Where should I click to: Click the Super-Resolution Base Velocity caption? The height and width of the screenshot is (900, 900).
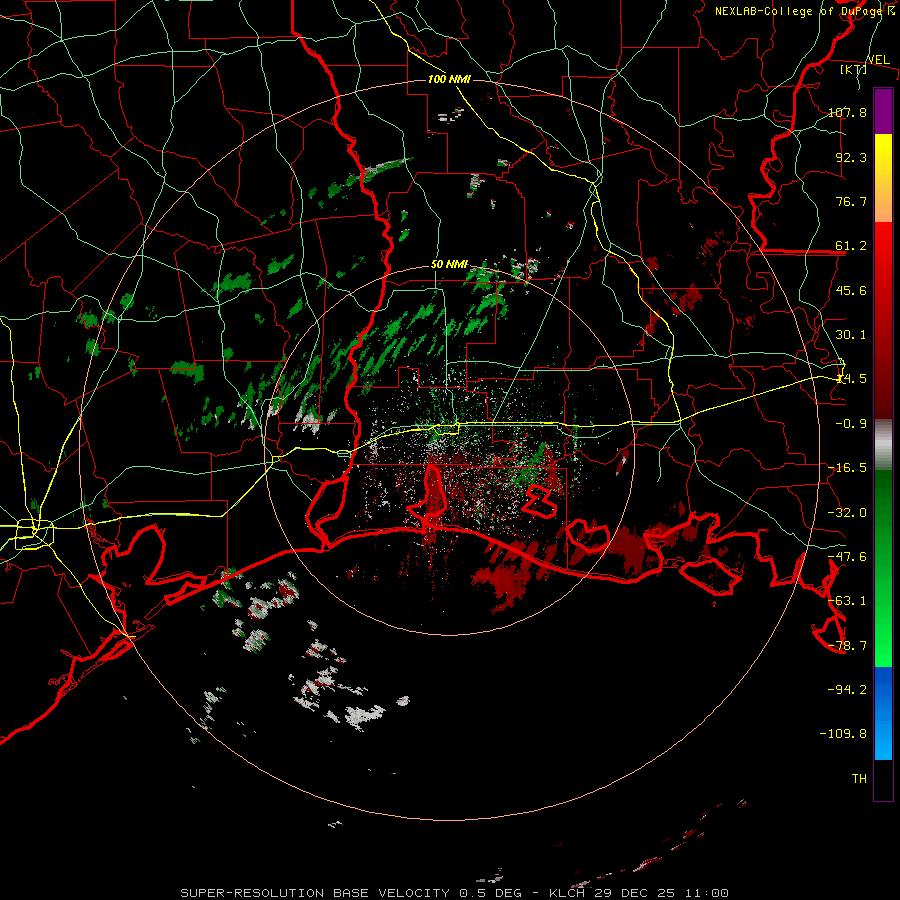coord(454,893)
